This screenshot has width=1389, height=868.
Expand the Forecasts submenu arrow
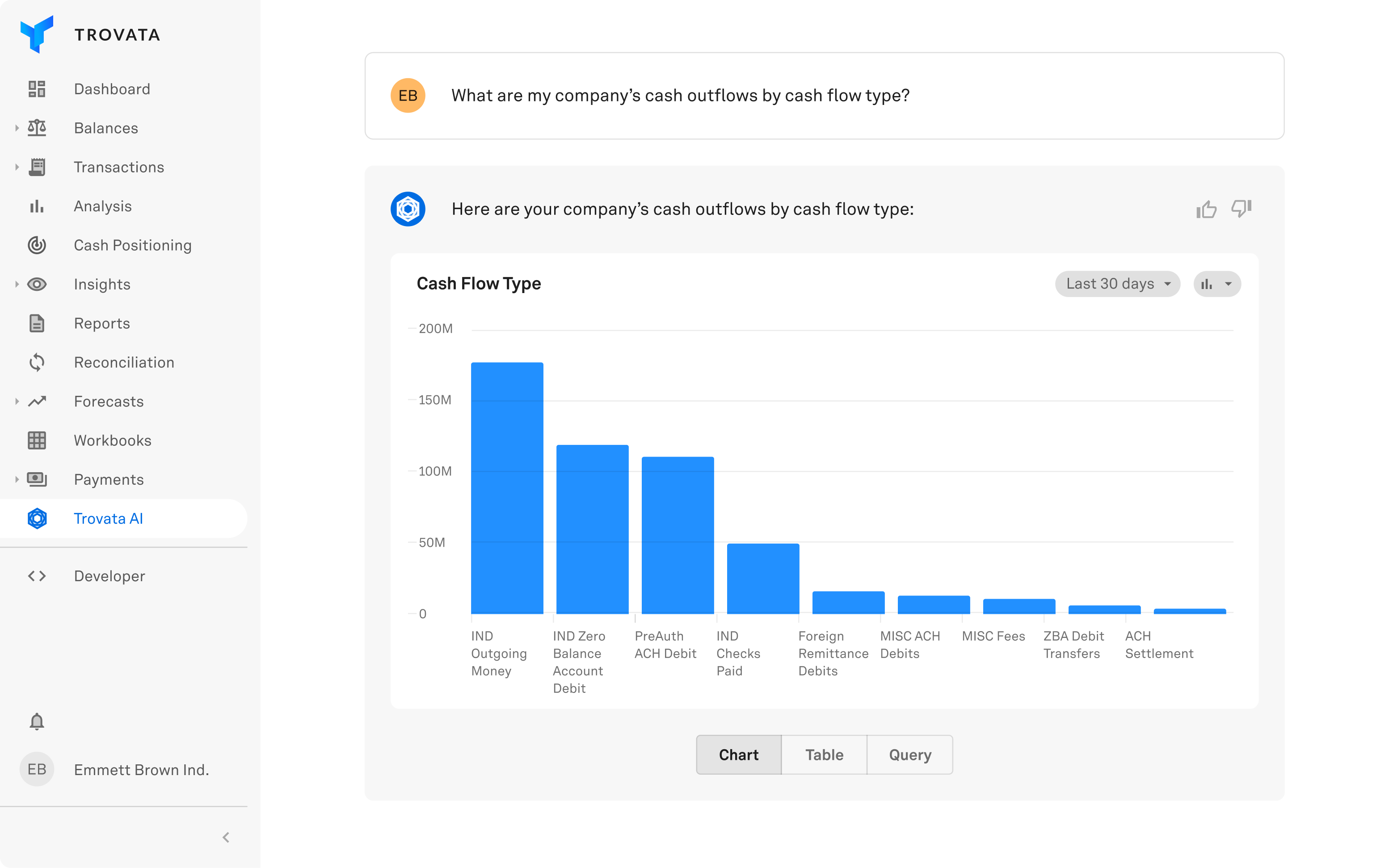[17, 401]
